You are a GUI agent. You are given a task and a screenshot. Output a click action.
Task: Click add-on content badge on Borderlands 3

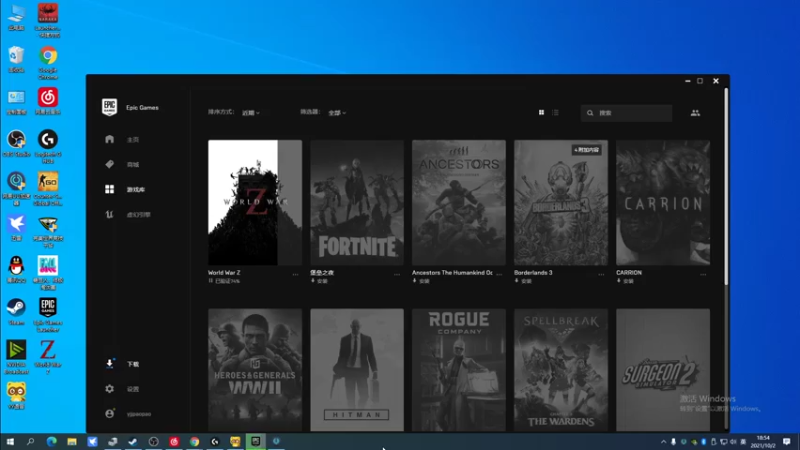coord(586,150)
